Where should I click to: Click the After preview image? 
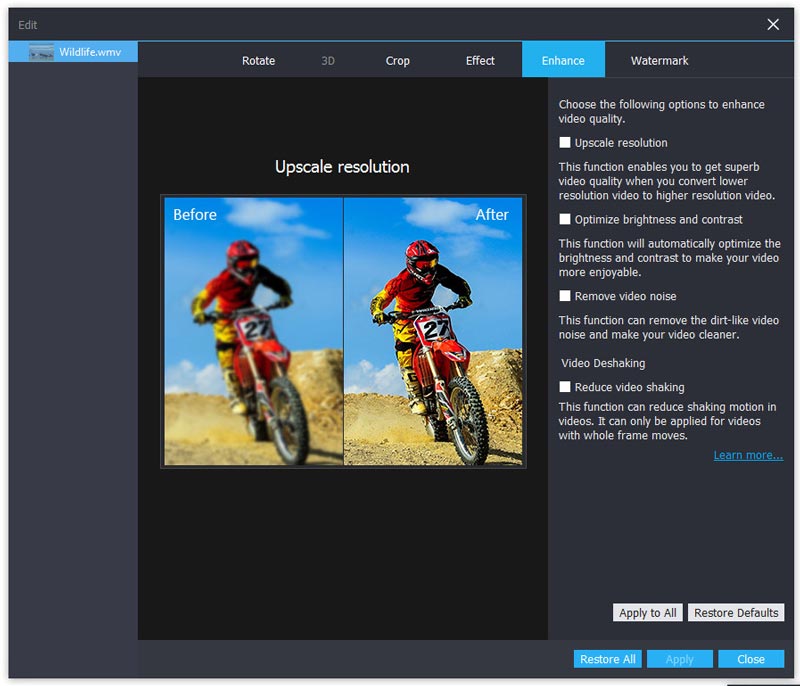(x=433, y=331)
